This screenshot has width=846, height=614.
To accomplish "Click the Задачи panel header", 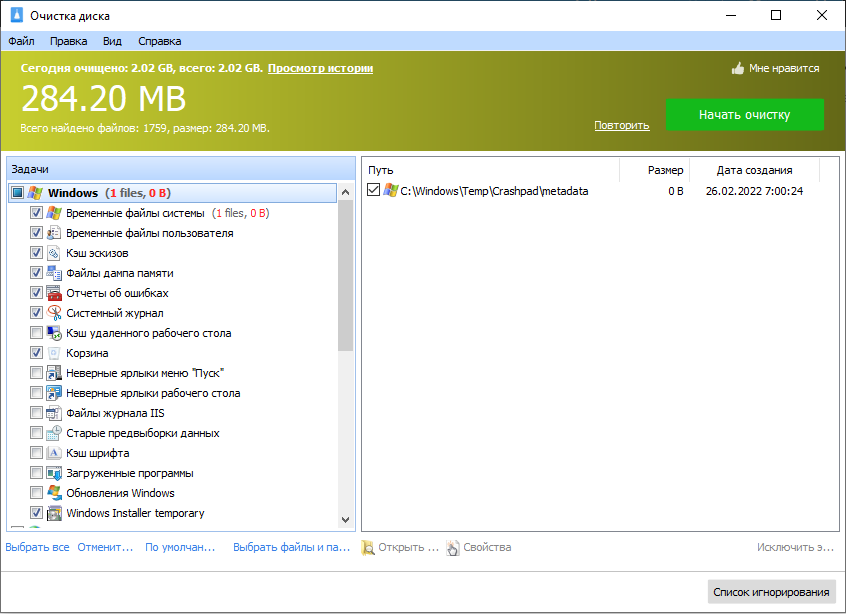I will coord(181,169).
